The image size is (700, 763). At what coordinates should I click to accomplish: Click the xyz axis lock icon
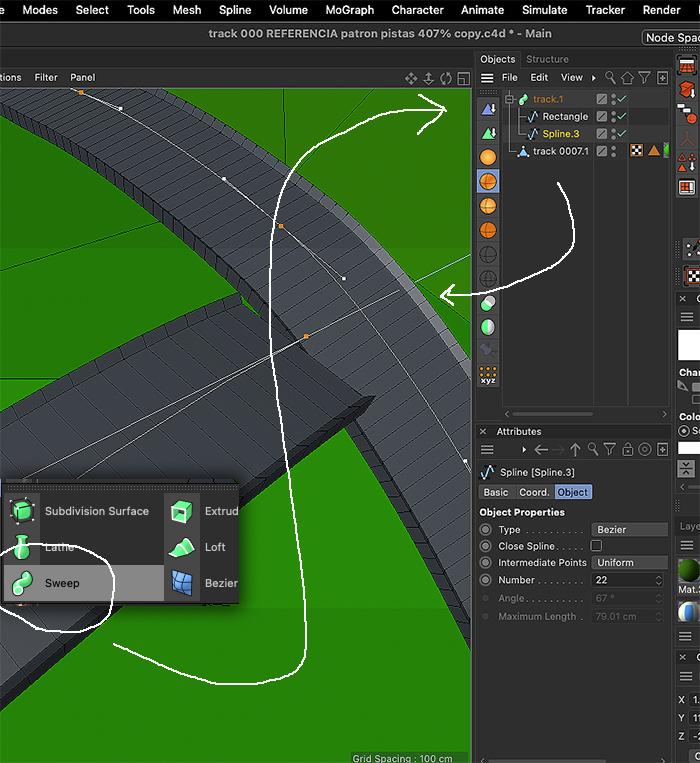click(x=488, y=375)
